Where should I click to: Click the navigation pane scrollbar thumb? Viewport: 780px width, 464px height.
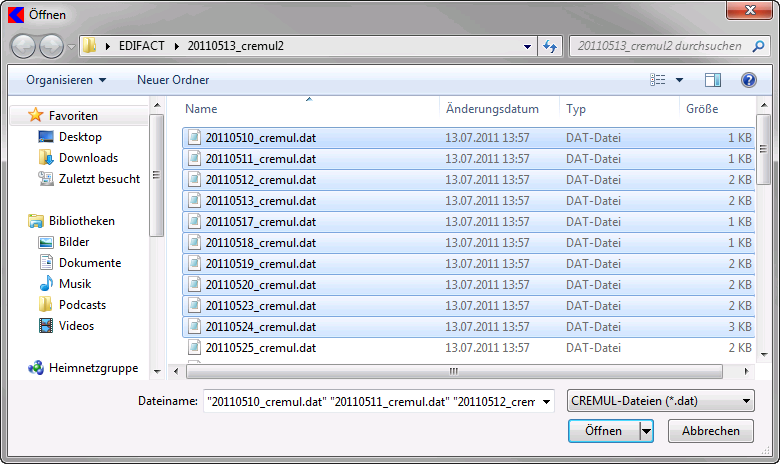click(x=156, y=175)
